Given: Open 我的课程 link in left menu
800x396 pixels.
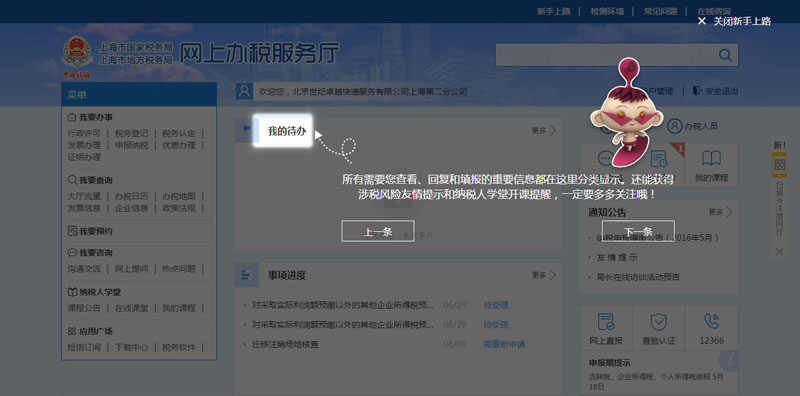Looking at the screenshot, I should point(179,308).
